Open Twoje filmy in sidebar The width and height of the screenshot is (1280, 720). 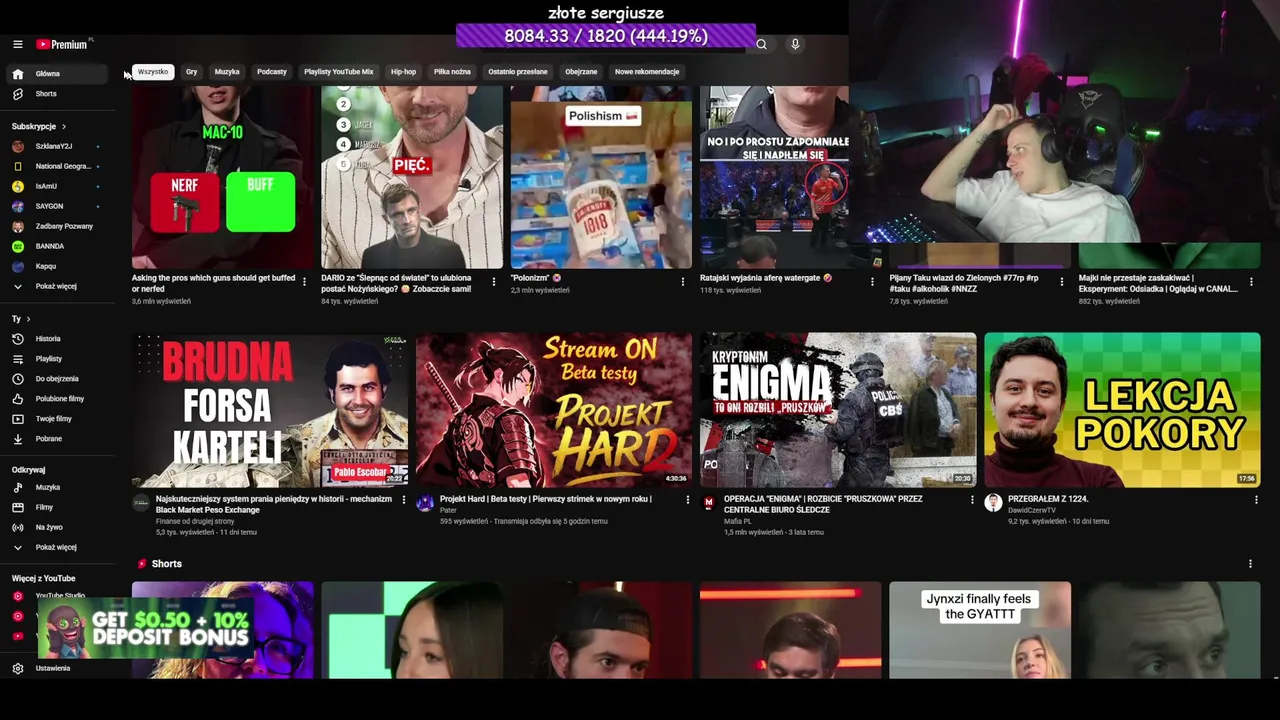click(x=58, y=419)
